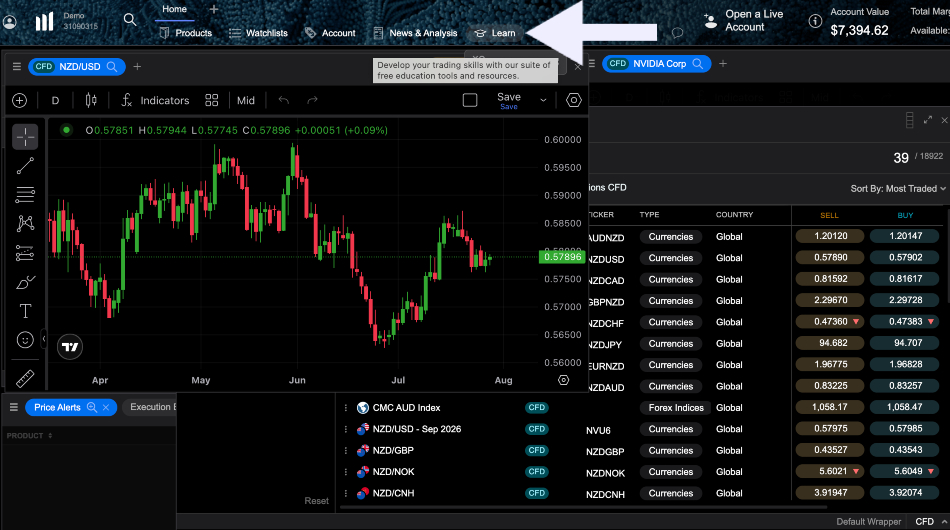Open the Account menu

click(330, 33)
